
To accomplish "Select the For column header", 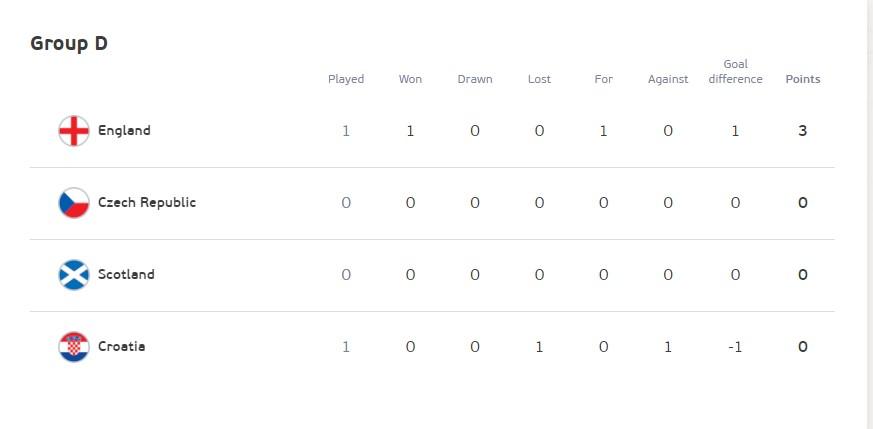I will click(604, 79).
